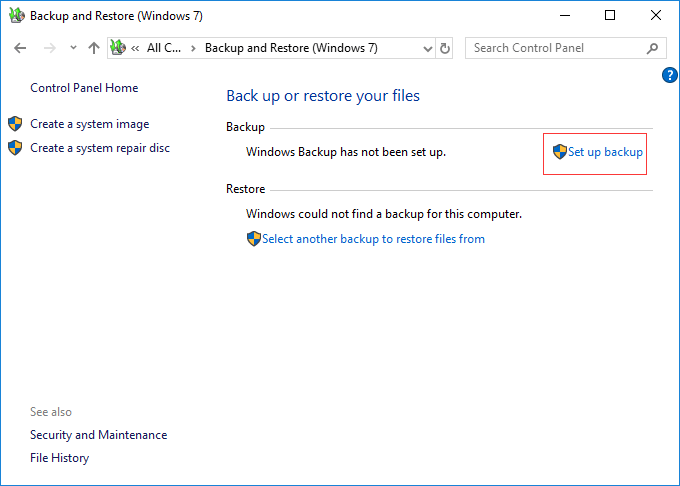Viewport: 680px width, 486px height.
Task: Click 'Windows could not find a backup' message
Action: (384, 214)
